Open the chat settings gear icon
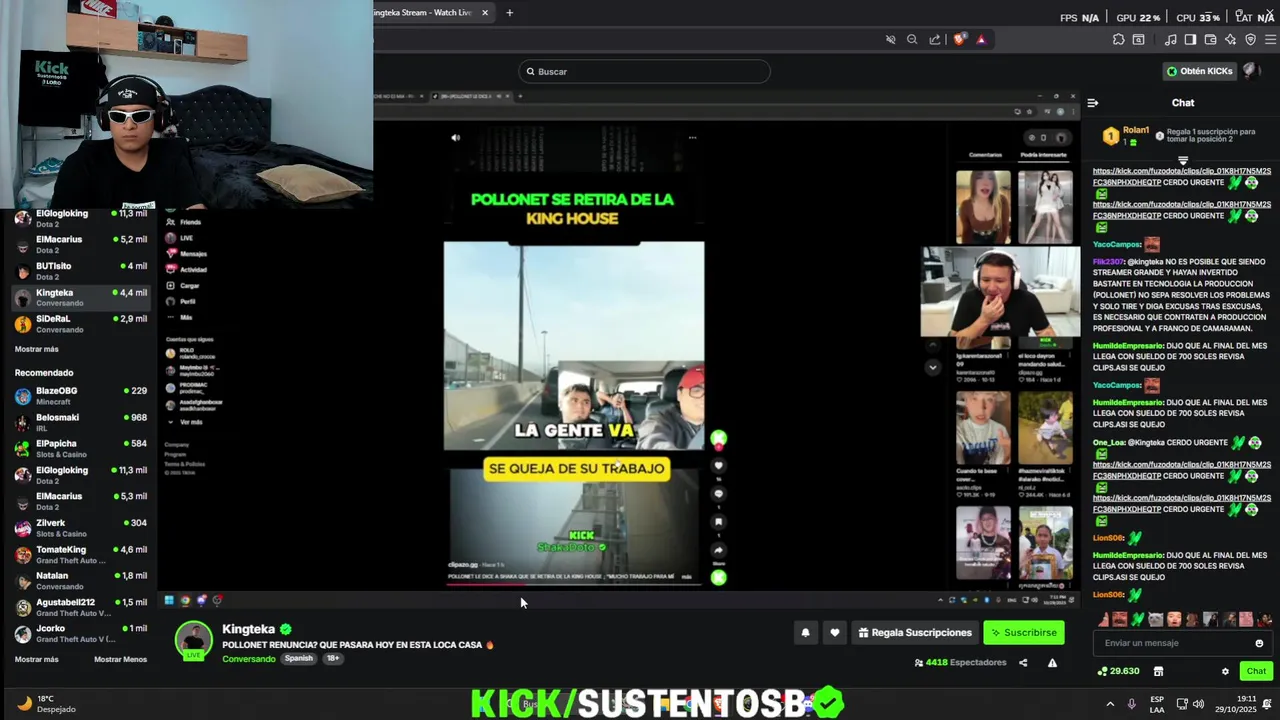The width and height of the screenshot is (1280, 720). [1225, 671]
